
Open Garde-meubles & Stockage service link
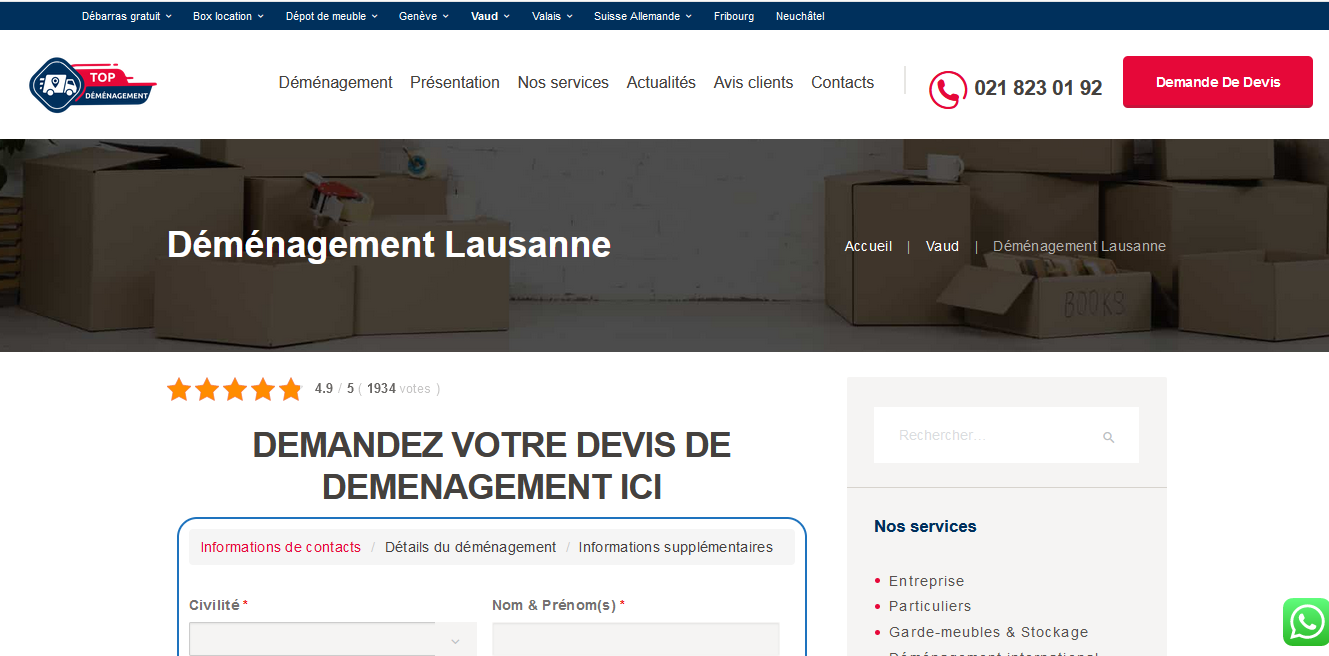coord(988,632)
